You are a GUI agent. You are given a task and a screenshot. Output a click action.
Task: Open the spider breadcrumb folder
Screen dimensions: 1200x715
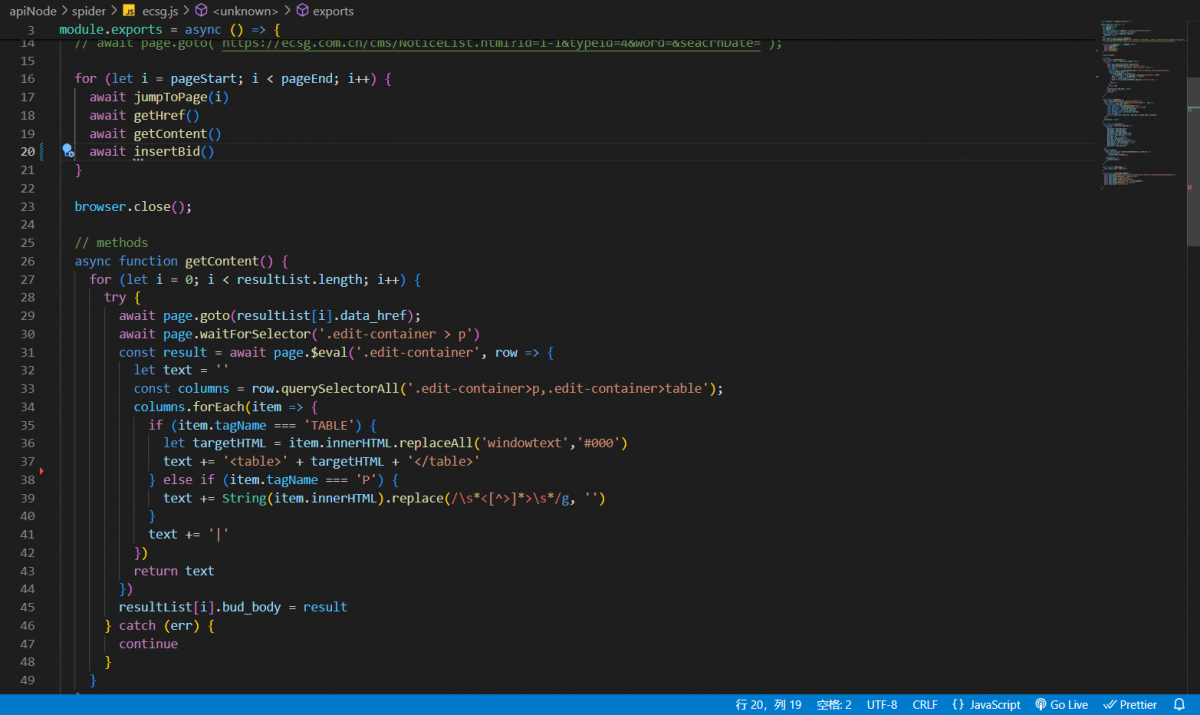pos(89,11)
